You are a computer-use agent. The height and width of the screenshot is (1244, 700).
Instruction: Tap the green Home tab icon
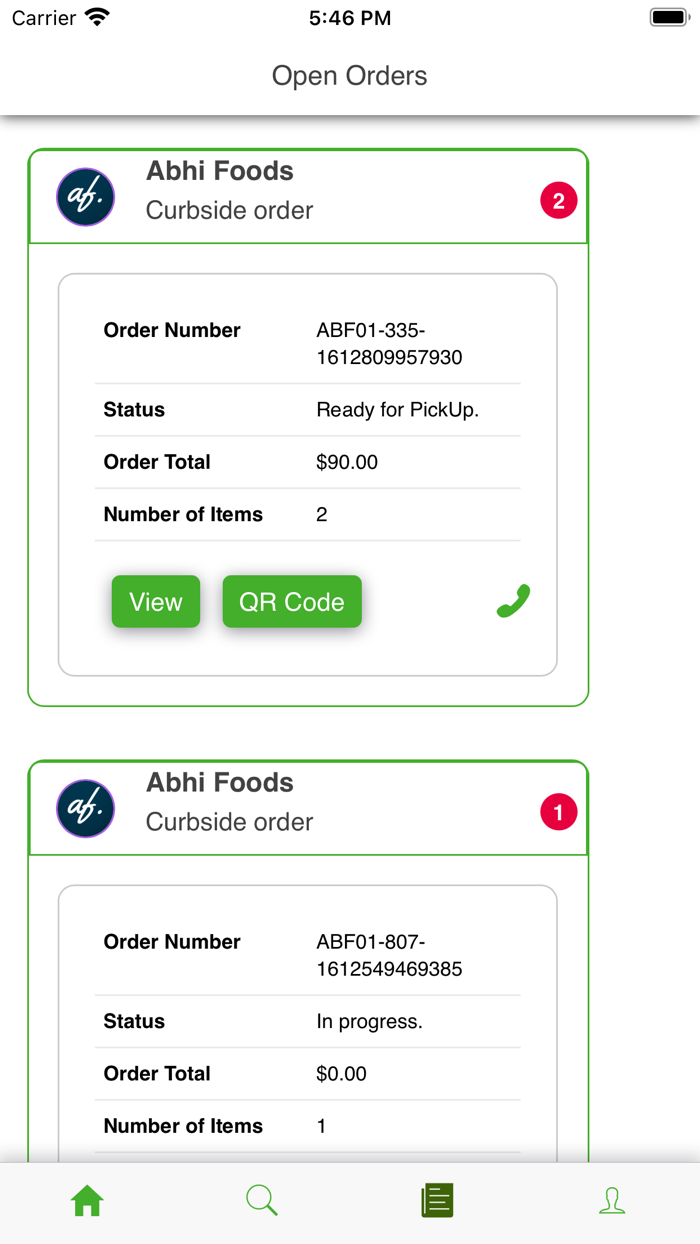click(87, 1200)
